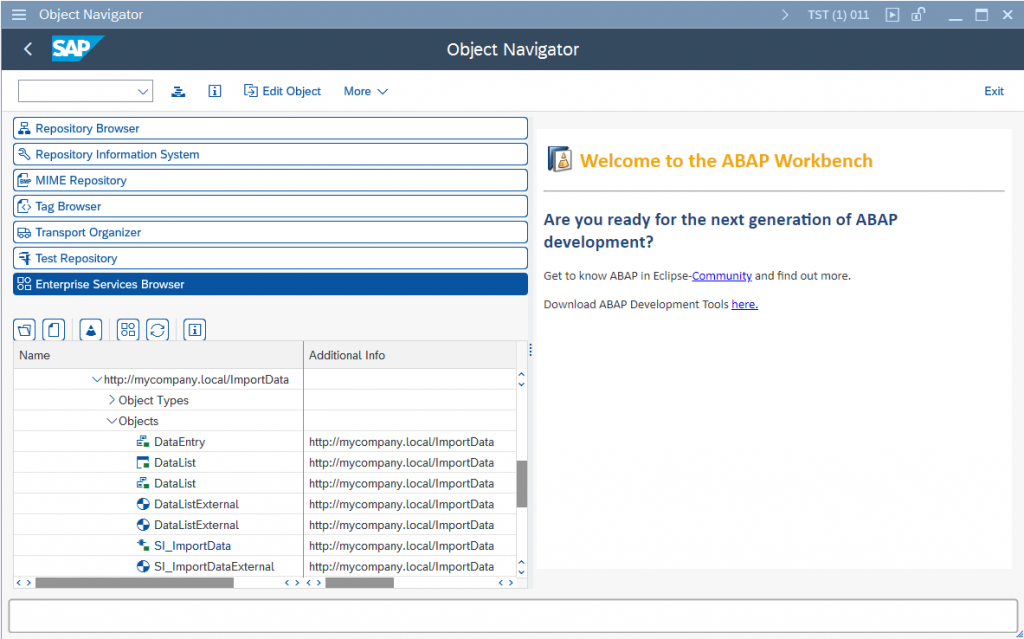
Task: Click the TST (1) 011 system label
Action: pos(839,14)
